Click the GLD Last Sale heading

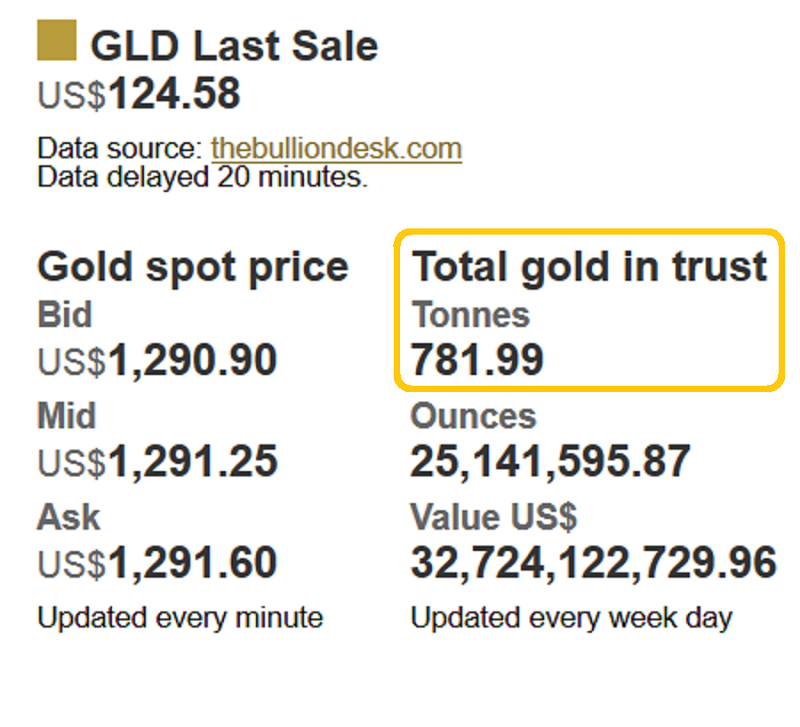pos(234,46)
